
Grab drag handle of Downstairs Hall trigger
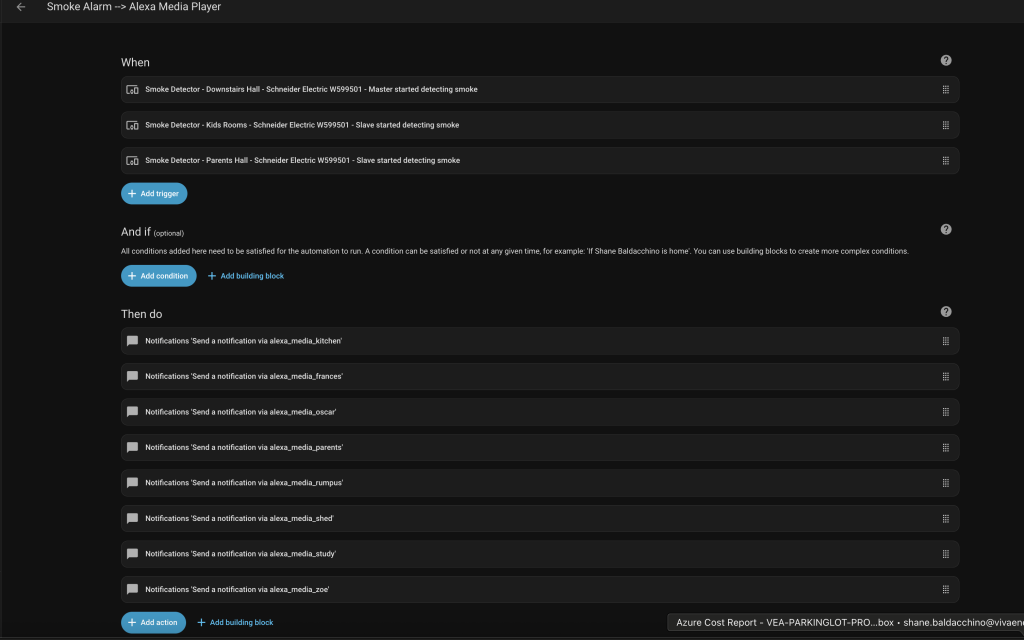pos(945,90)
